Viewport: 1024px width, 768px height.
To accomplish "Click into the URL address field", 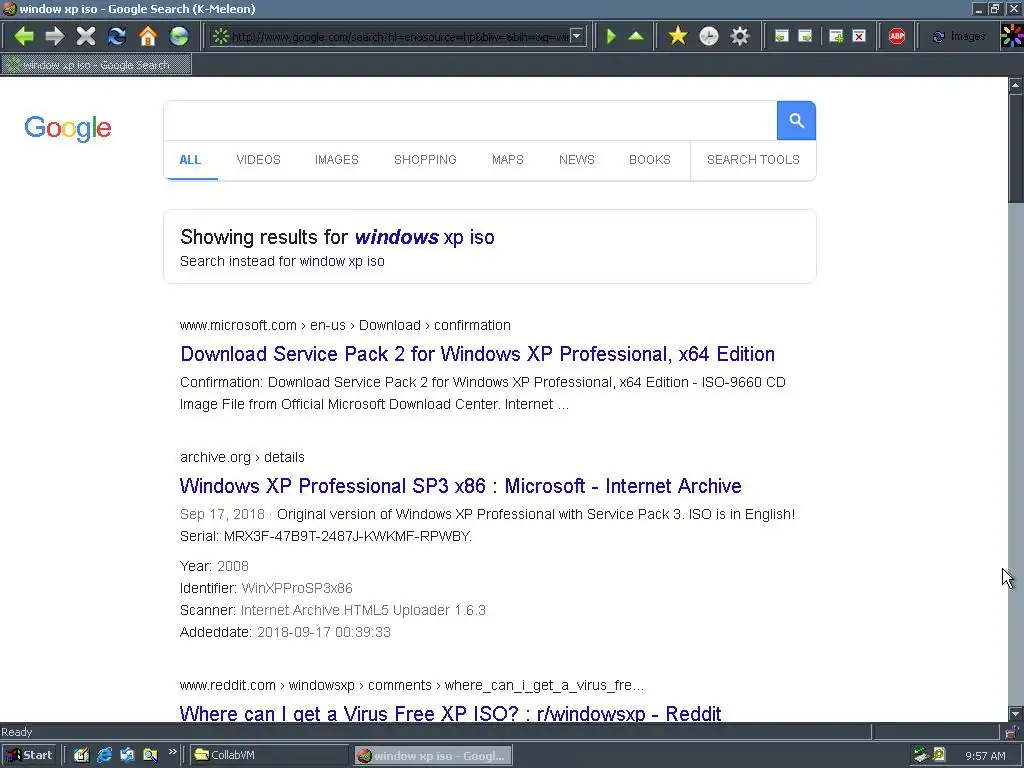I will pyautogui.click(x=400, y=37).
